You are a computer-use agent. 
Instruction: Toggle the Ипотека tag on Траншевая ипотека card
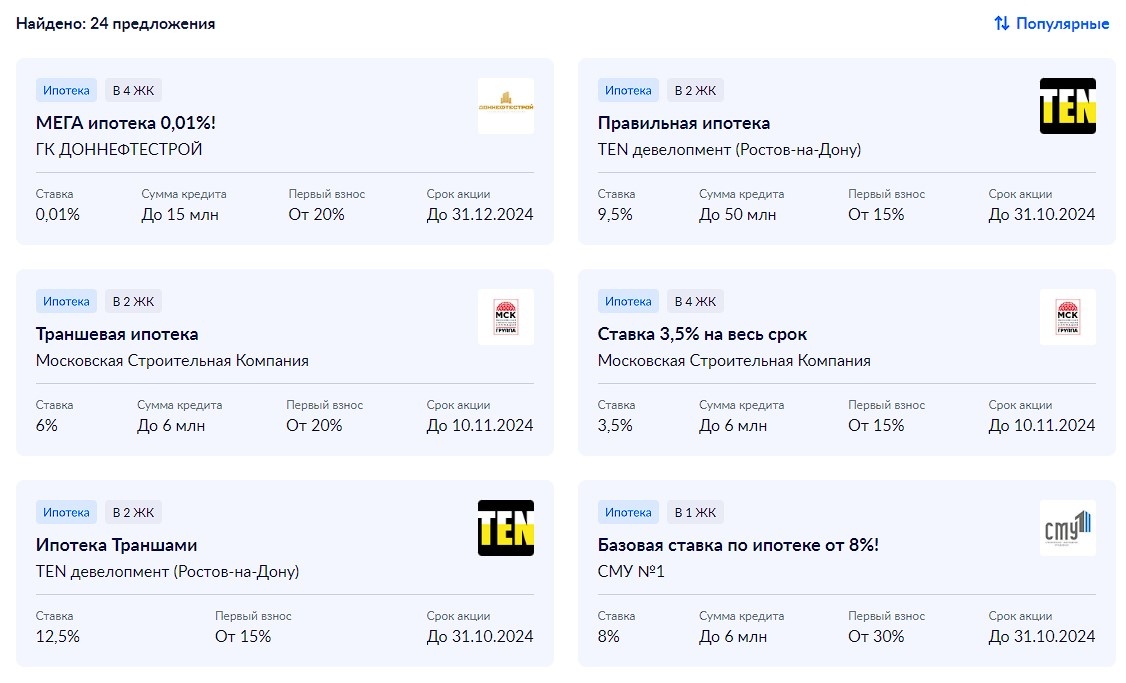66,300
